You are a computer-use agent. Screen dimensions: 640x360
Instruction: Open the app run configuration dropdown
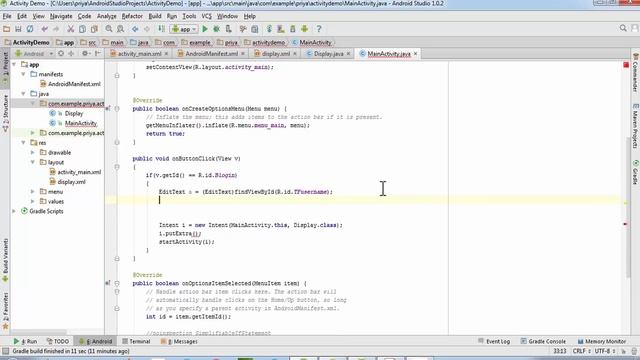click(x=184, y=29)
